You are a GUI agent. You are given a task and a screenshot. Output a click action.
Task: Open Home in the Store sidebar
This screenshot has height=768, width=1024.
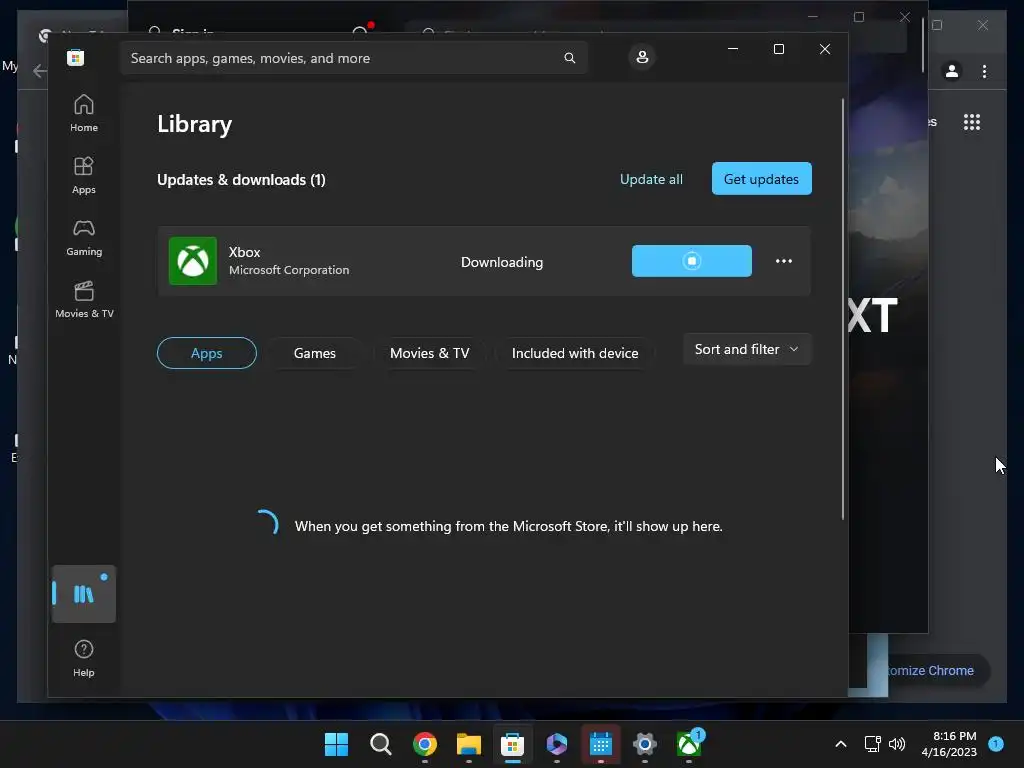pyautogui.click(x=84, y=114)
